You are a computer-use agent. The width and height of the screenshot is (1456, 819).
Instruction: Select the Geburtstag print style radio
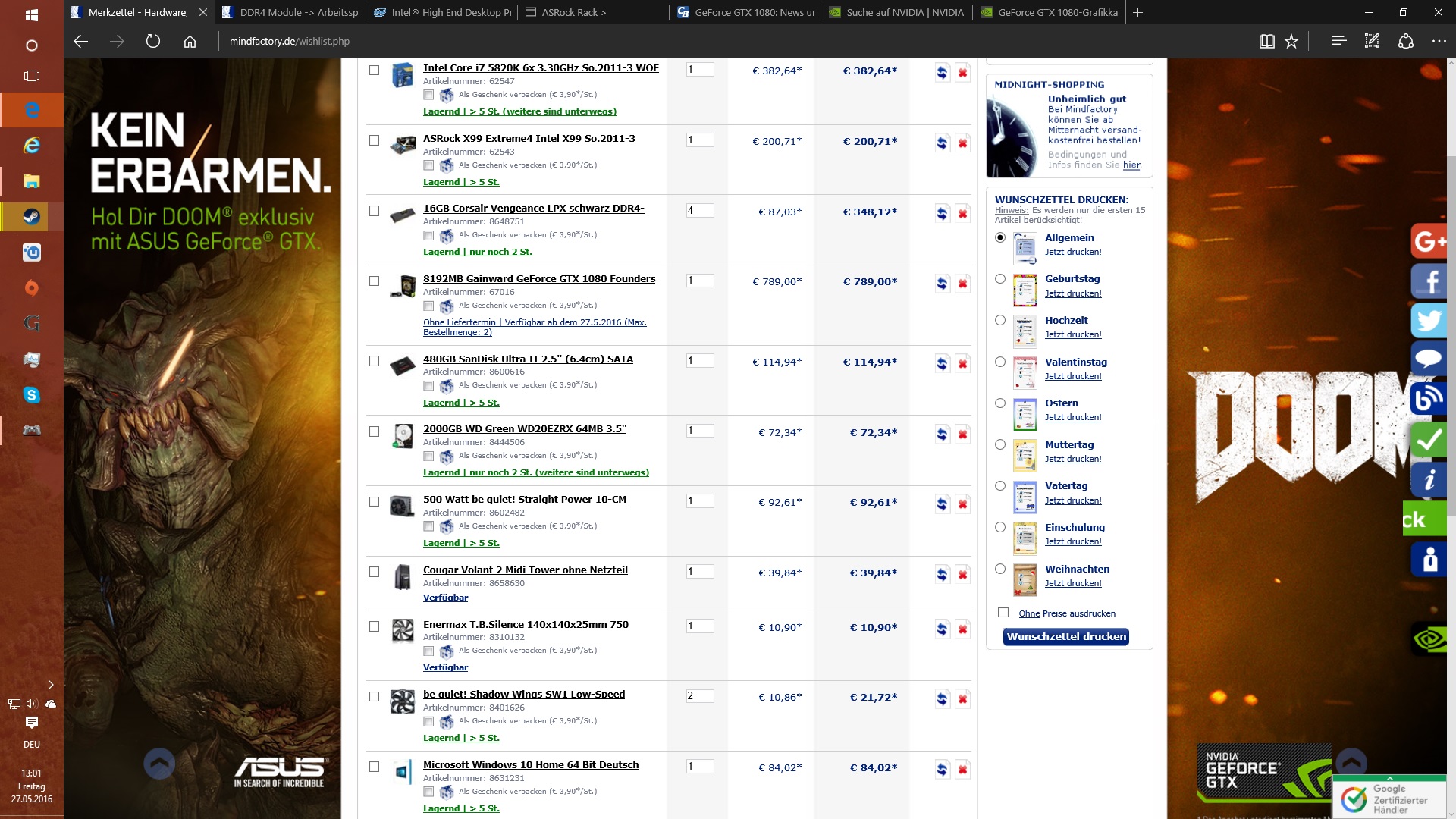click(x=1000, y=278)
